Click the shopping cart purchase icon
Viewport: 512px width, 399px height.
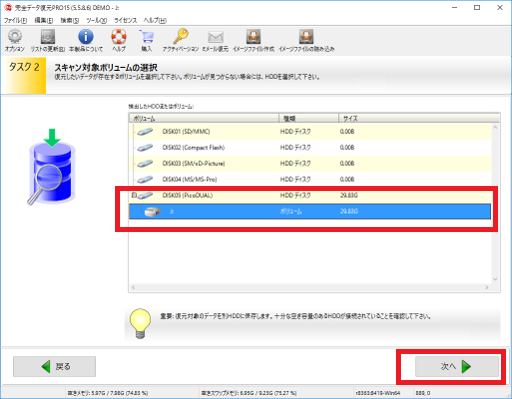click(146, 37)
